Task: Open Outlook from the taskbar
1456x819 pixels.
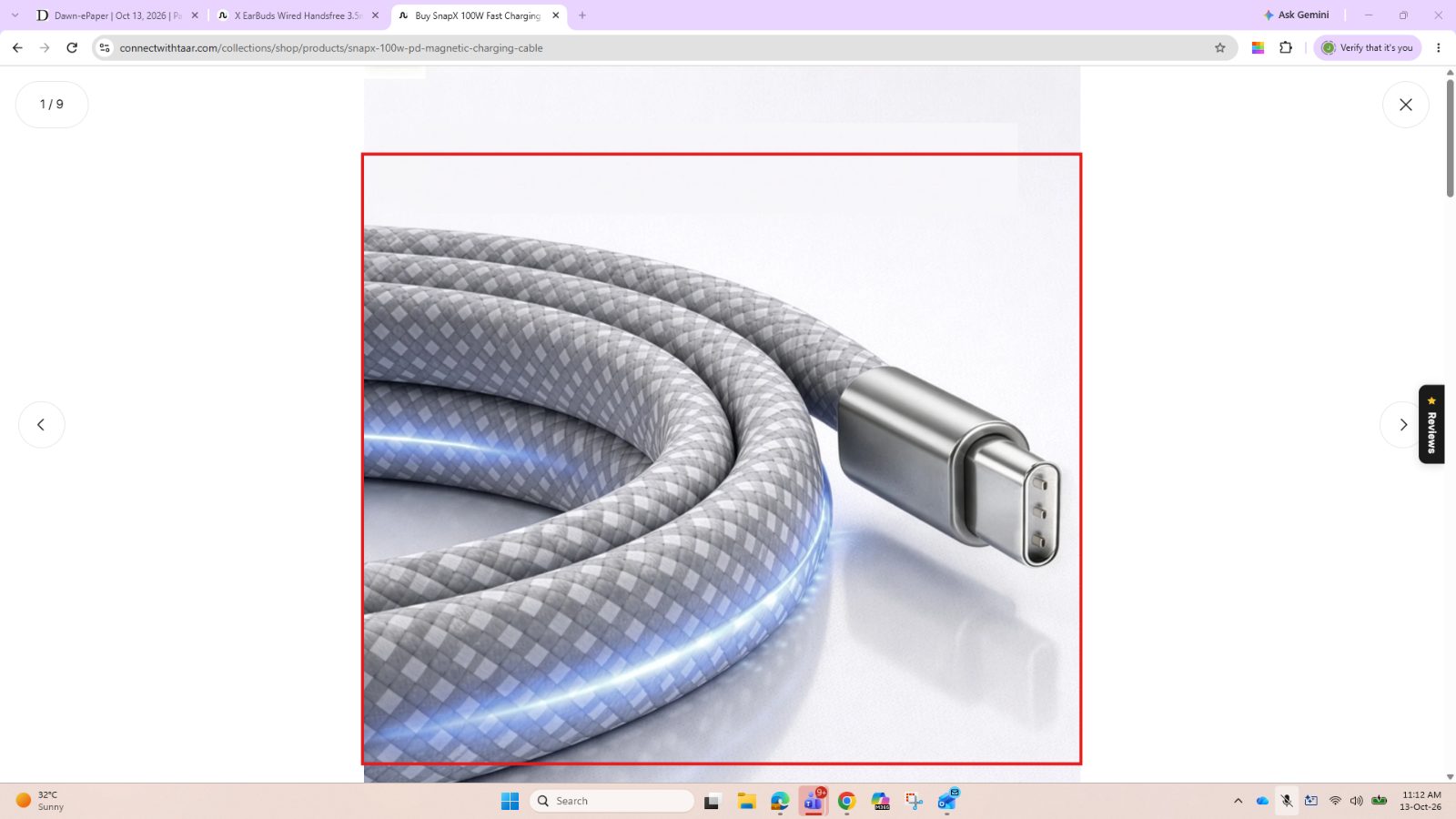Action: [x=947, y=801]
